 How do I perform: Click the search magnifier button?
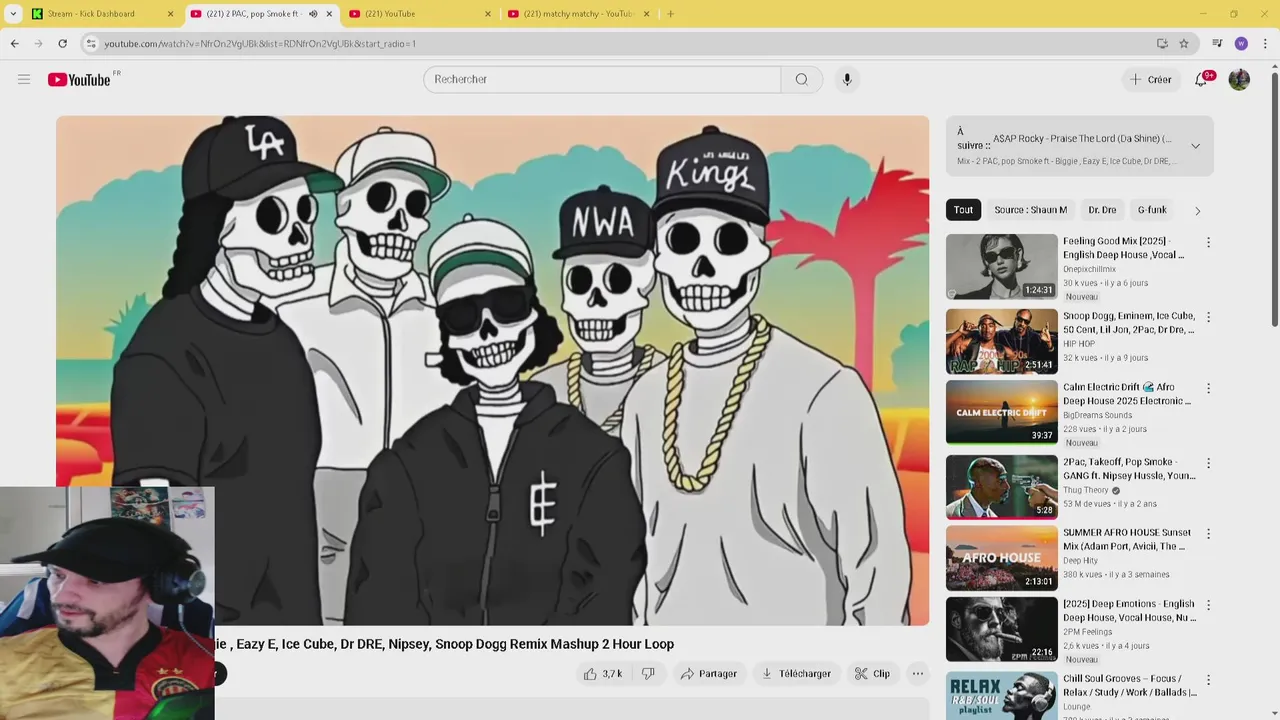pos(801,79)
